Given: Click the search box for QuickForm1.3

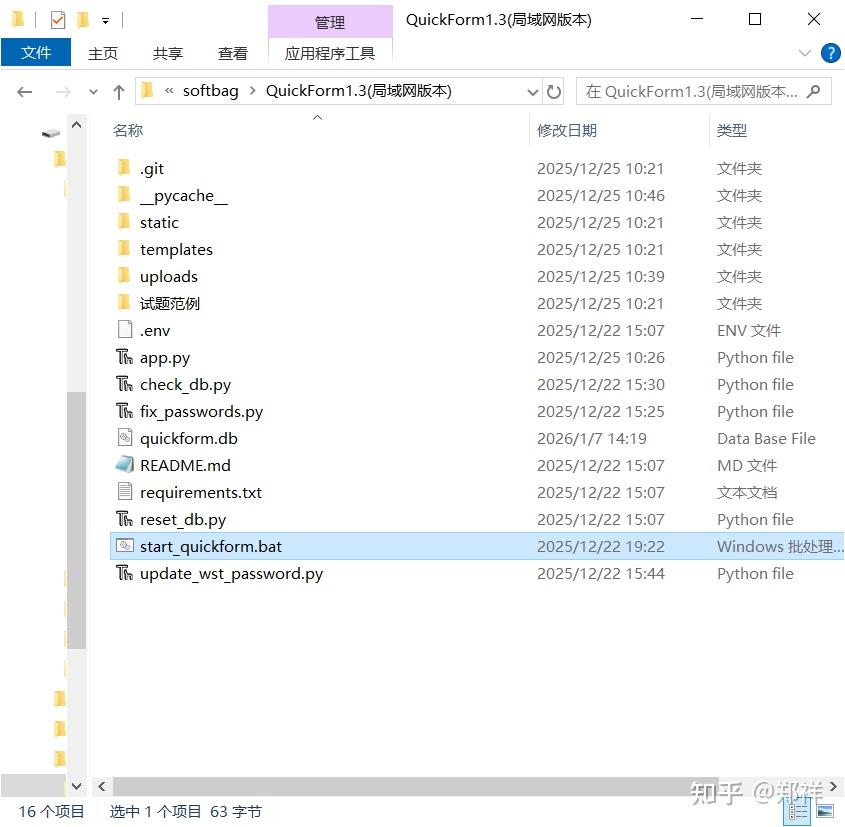Looking at the screenshot, I should 703,92.
